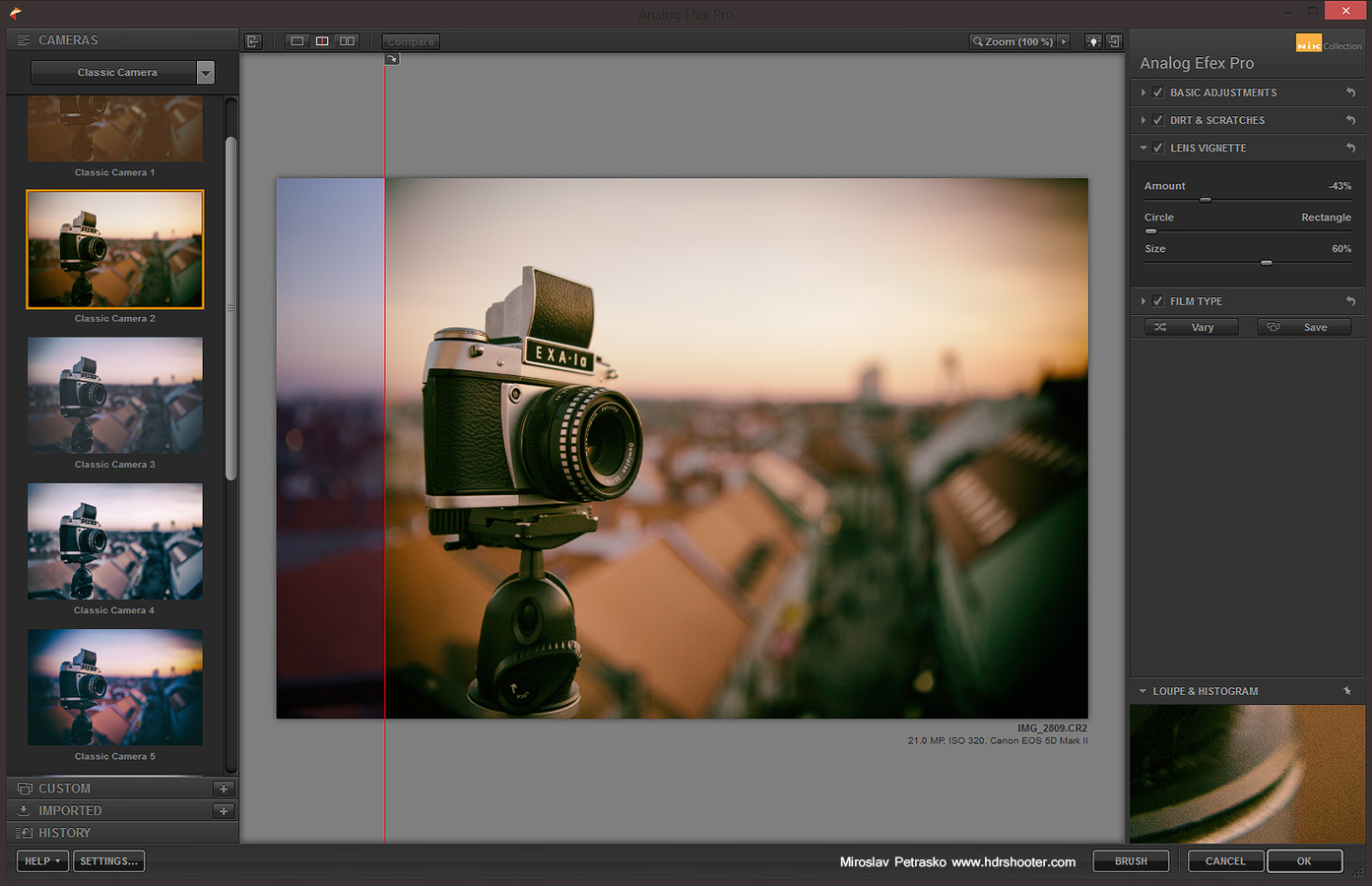Choose the Classic Camera 5 preset
The height and width of the screenshot is (886, 1372).
pyautogui.click(x=115, y=687)
